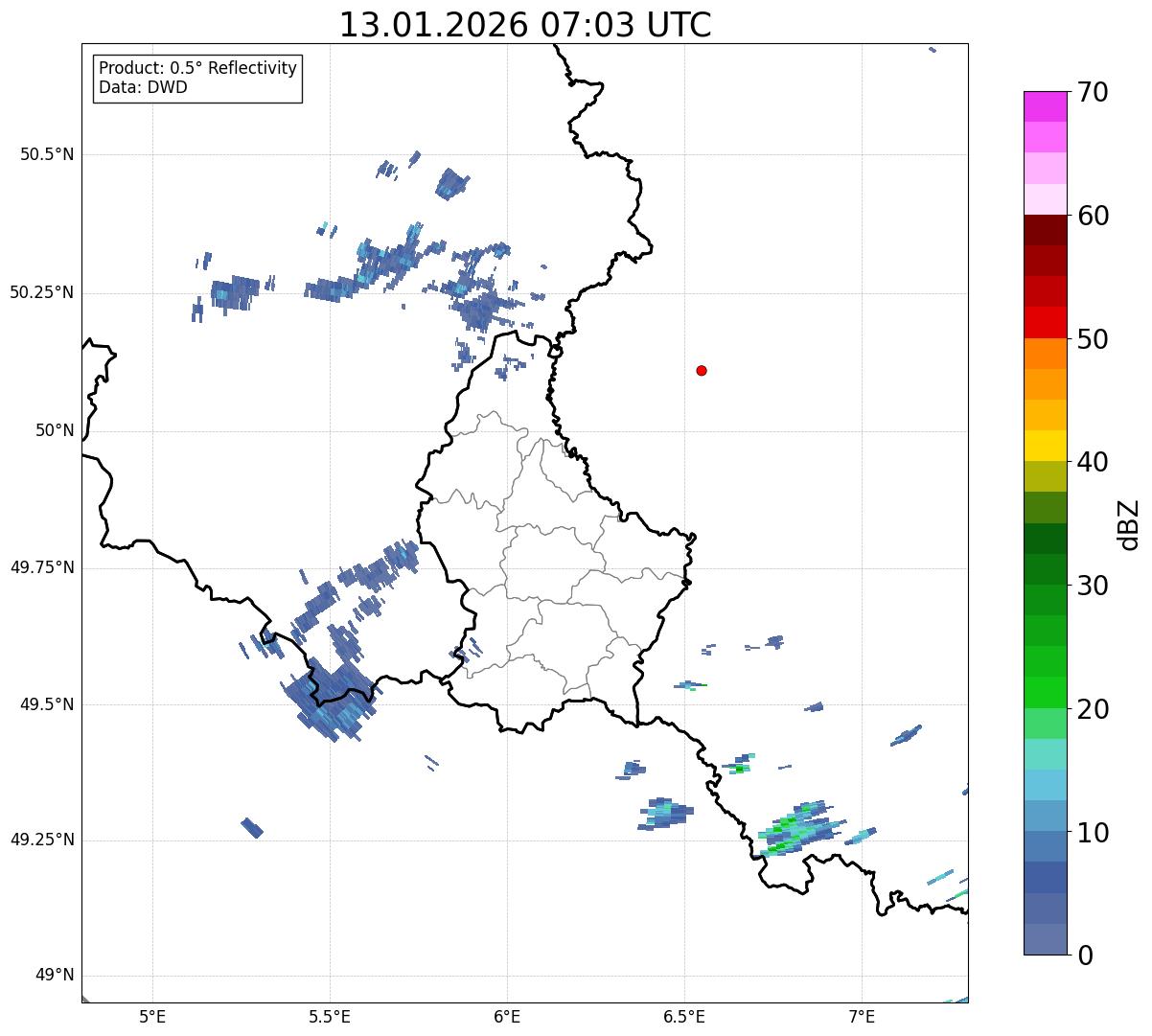
Task: Click the 'Data: DWD' legend text
Action: pos(143,87)
